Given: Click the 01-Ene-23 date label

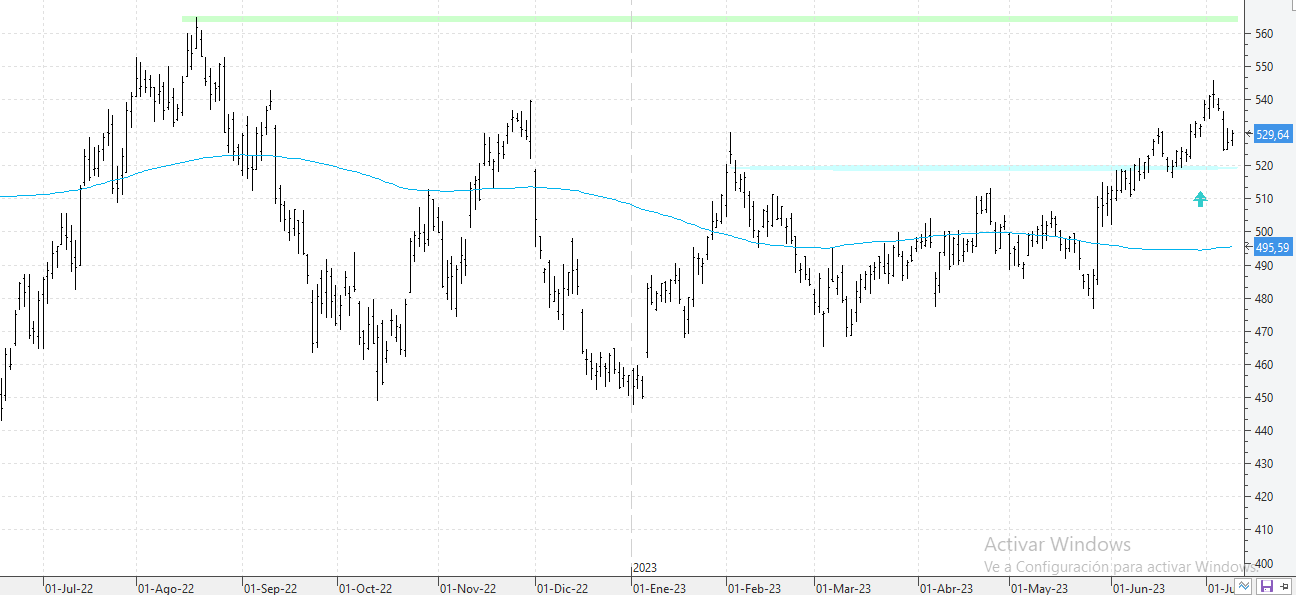Looking at the screenshot, I should coord(660,589).
